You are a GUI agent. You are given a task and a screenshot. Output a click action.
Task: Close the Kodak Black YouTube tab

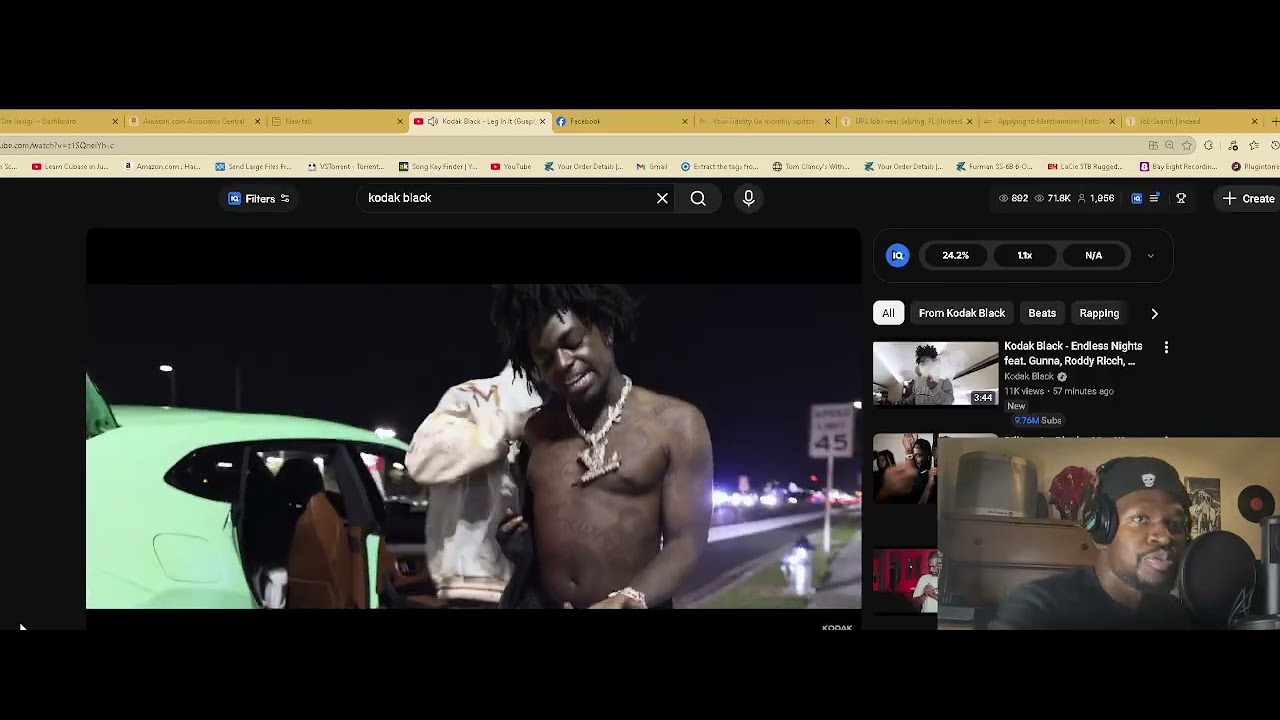tap(543, 121)
